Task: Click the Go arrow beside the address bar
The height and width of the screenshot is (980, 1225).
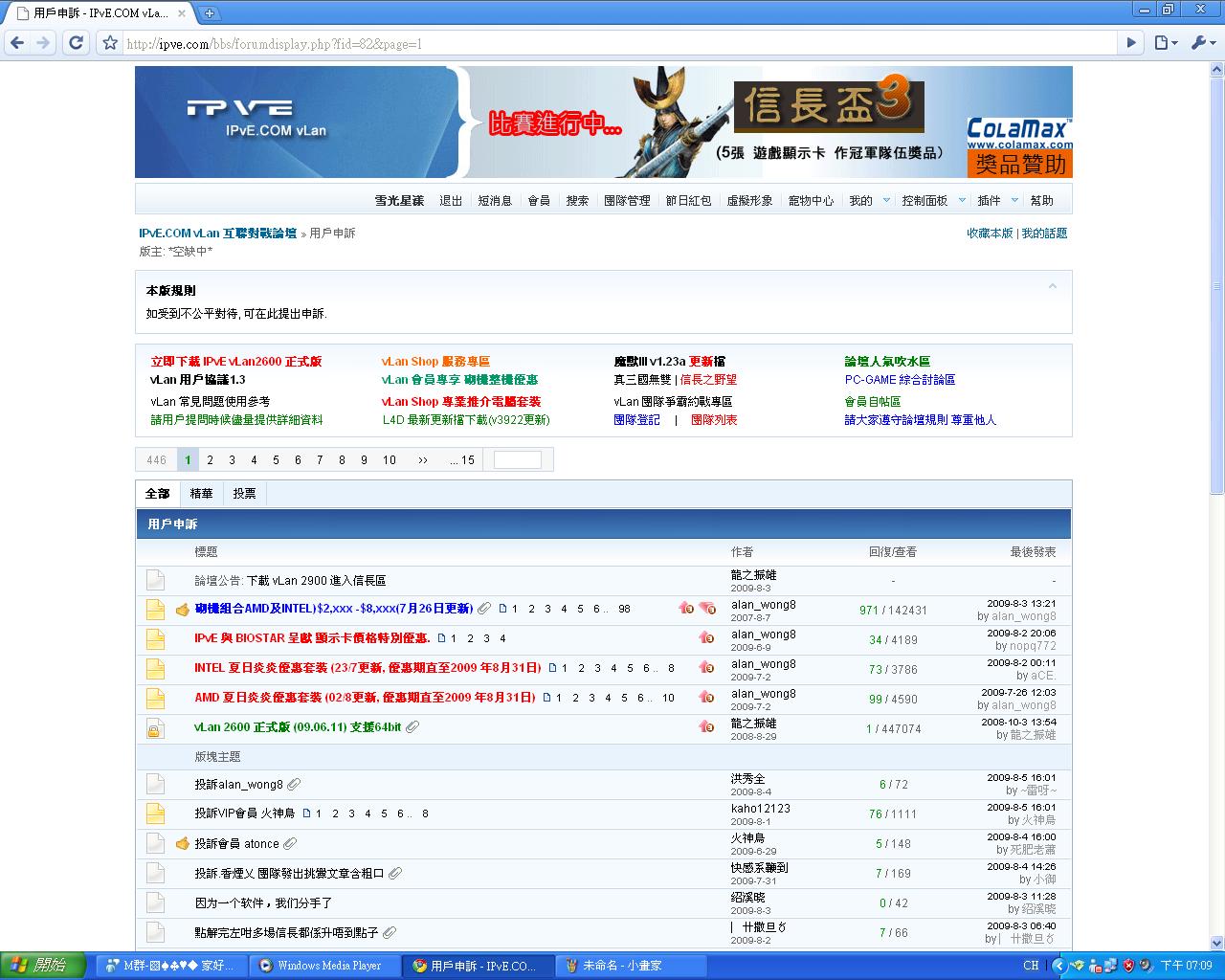Action: tap(1131, 43)
